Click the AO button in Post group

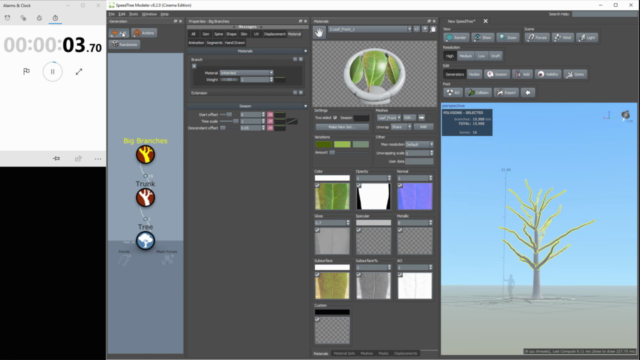click(x=453, y=93)
